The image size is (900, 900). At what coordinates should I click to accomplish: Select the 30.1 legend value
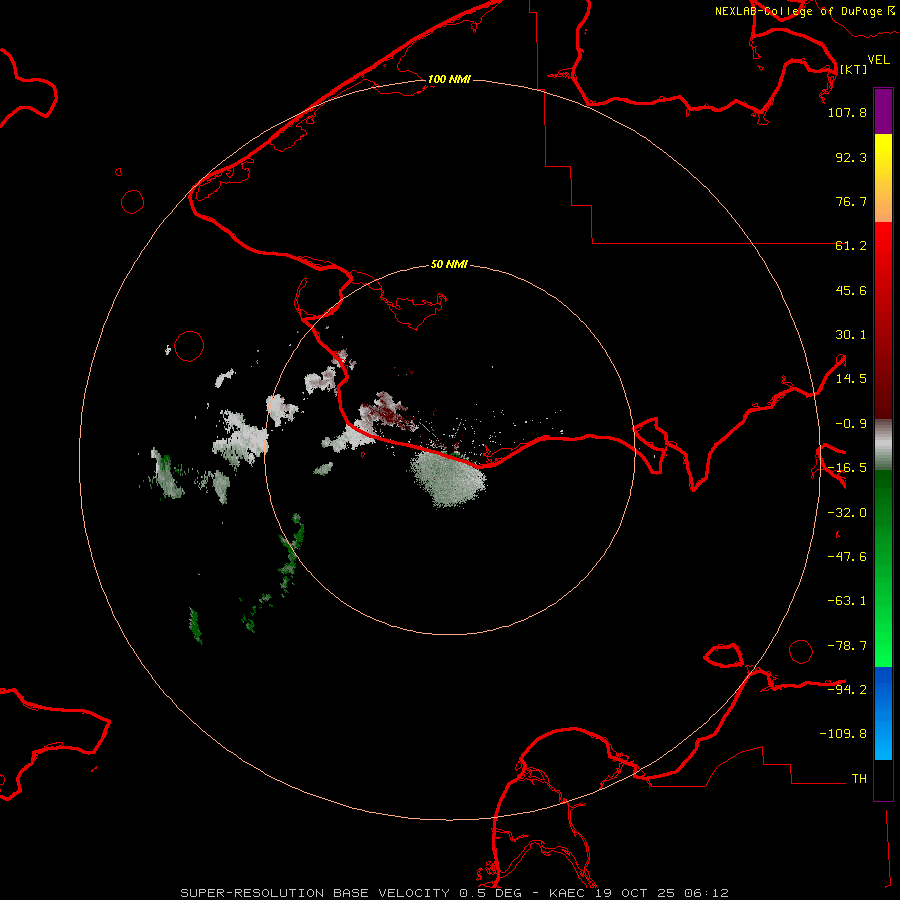(851, 335)
